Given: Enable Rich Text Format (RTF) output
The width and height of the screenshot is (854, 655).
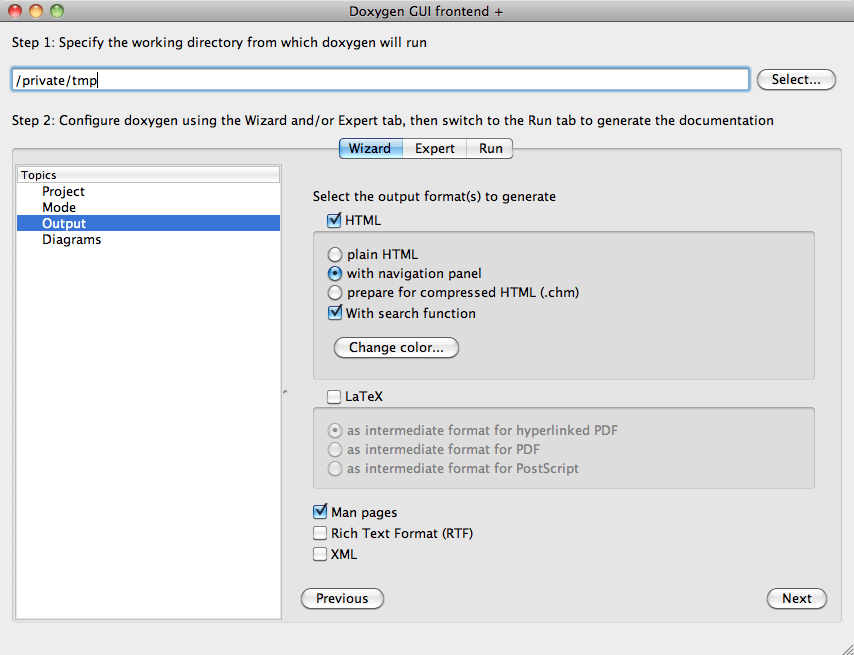Looking at the screenshot, I should point(320,533).
